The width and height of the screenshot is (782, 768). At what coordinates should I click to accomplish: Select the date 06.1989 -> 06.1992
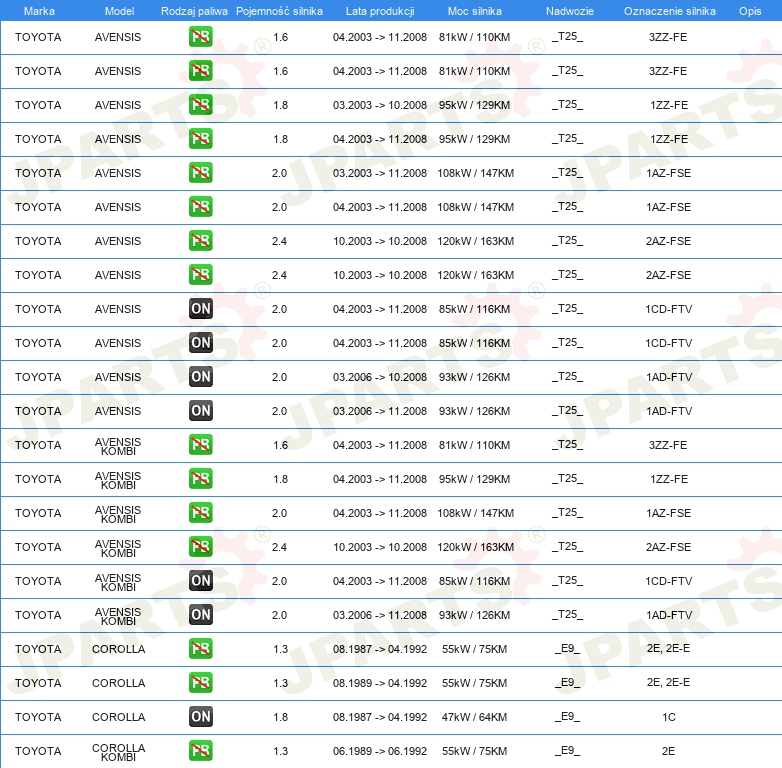380,751
